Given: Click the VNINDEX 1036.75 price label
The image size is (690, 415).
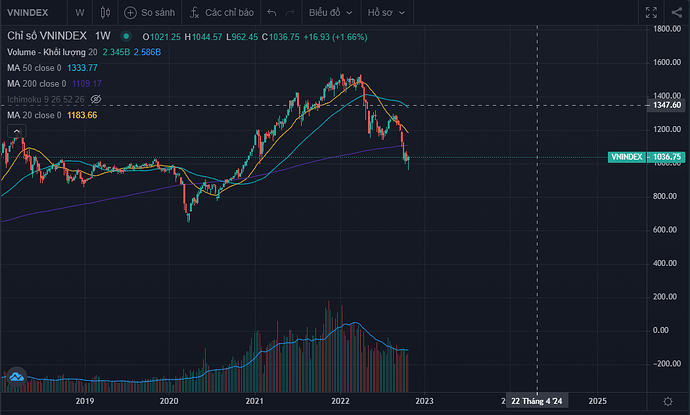Looking at the screenshot, I should 646,157.
